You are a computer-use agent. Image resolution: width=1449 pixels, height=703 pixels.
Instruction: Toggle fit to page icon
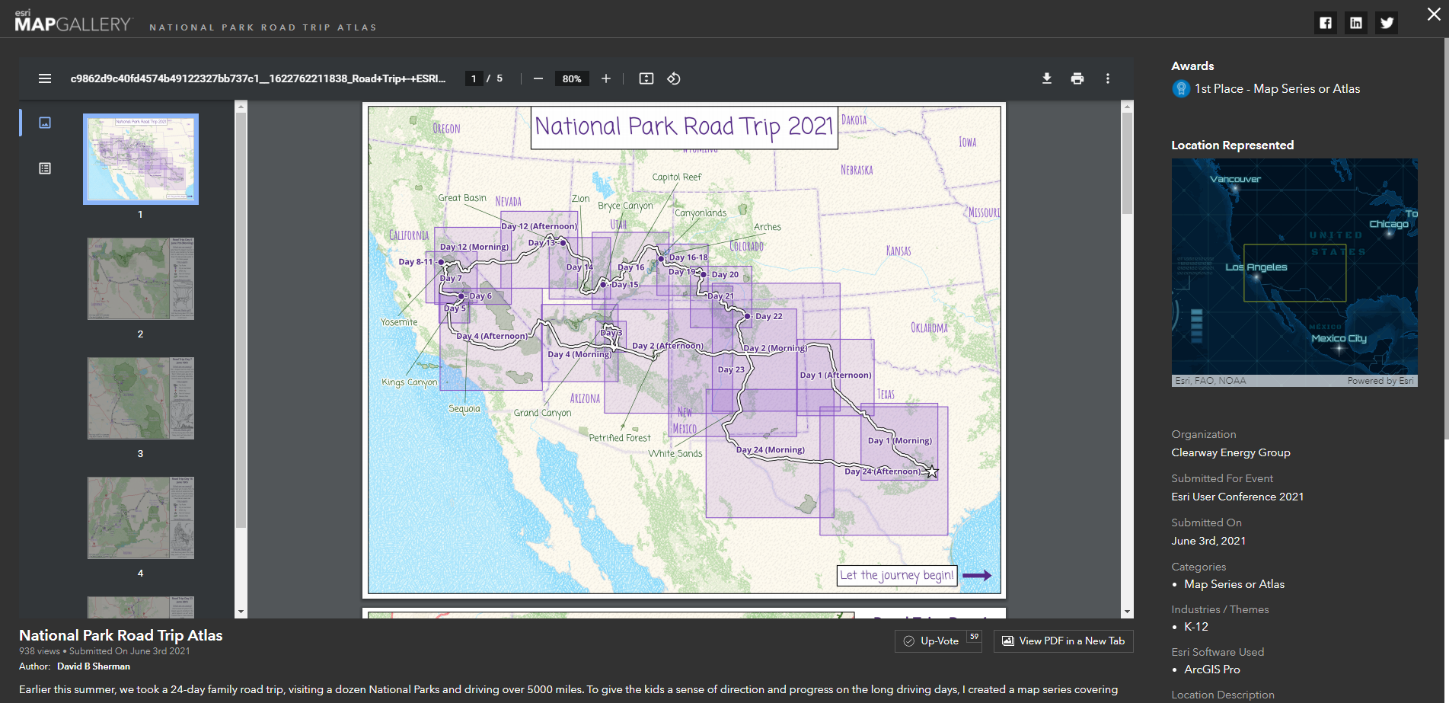coord(646,78)
